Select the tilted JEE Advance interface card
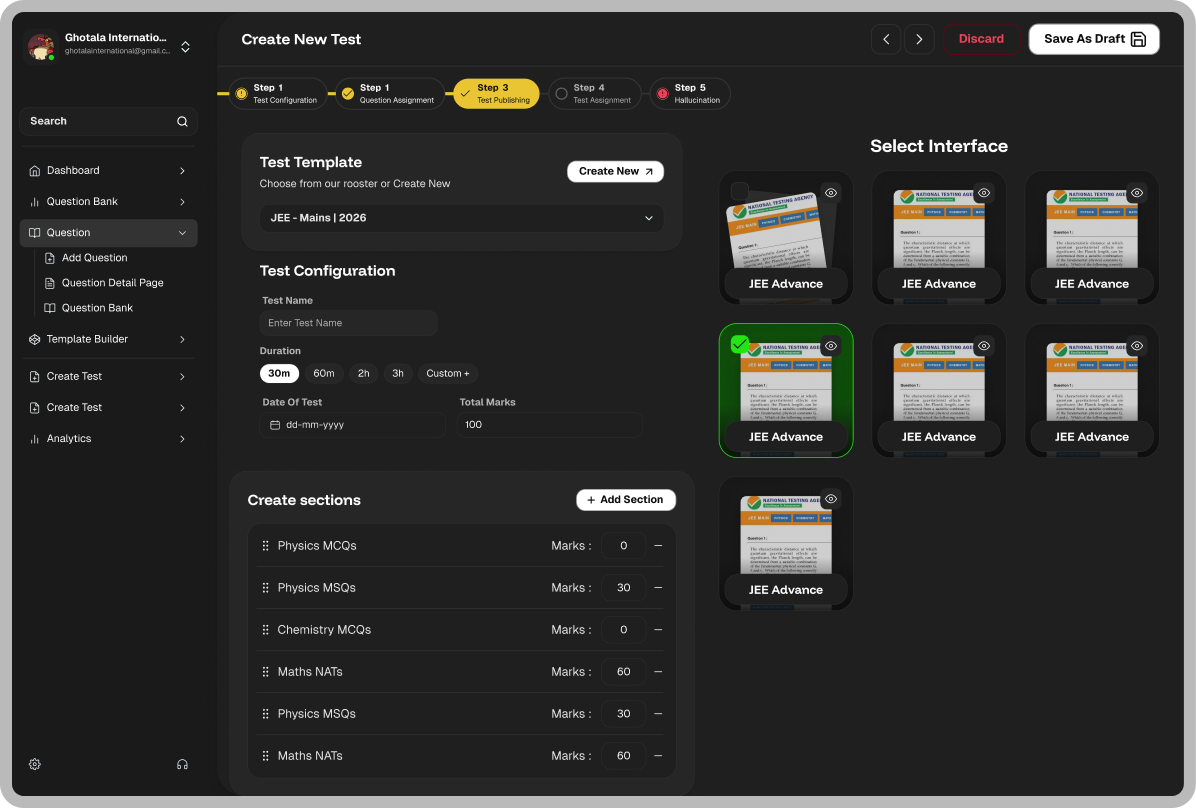The height and width of the screenshot is (808, 1196). 786,237
